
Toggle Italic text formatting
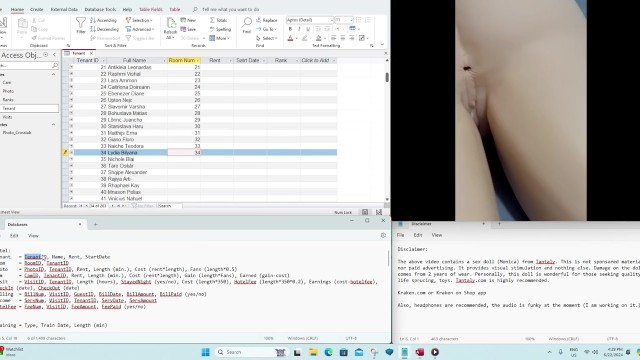pos(299,29)
